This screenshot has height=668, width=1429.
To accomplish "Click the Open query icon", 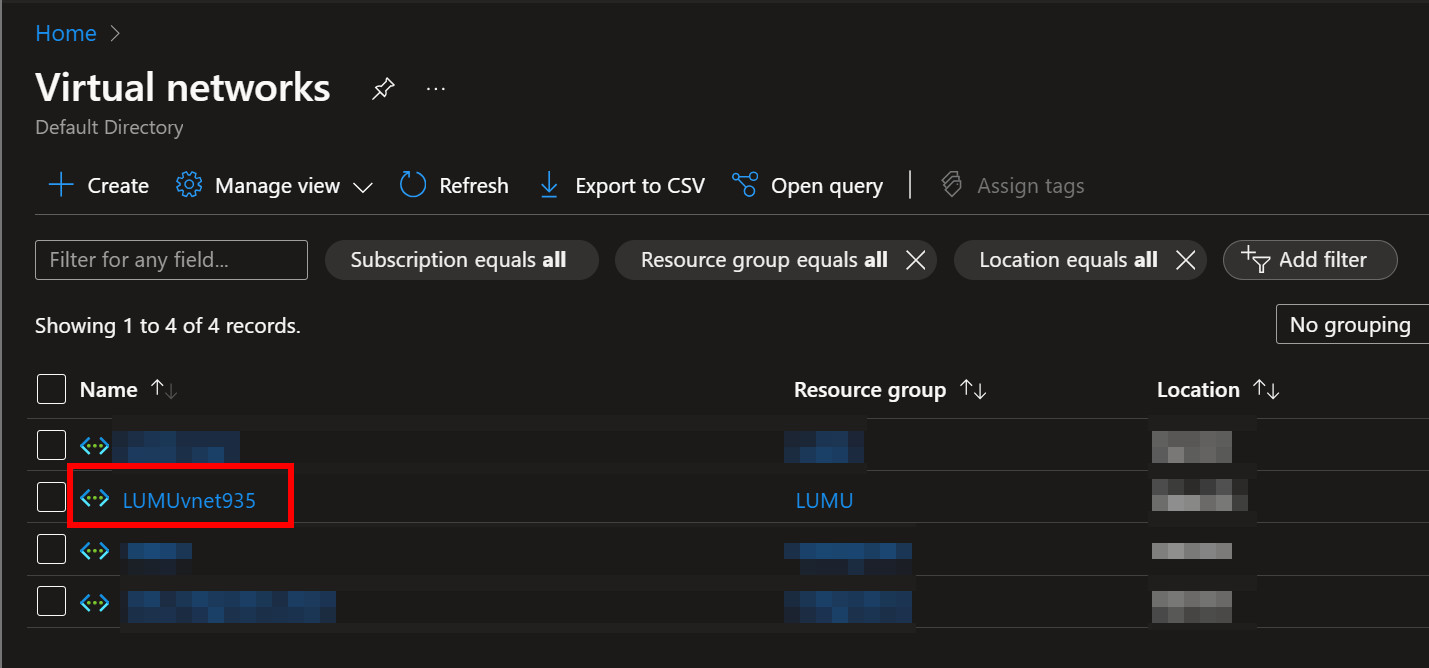I will click(744, 185).
